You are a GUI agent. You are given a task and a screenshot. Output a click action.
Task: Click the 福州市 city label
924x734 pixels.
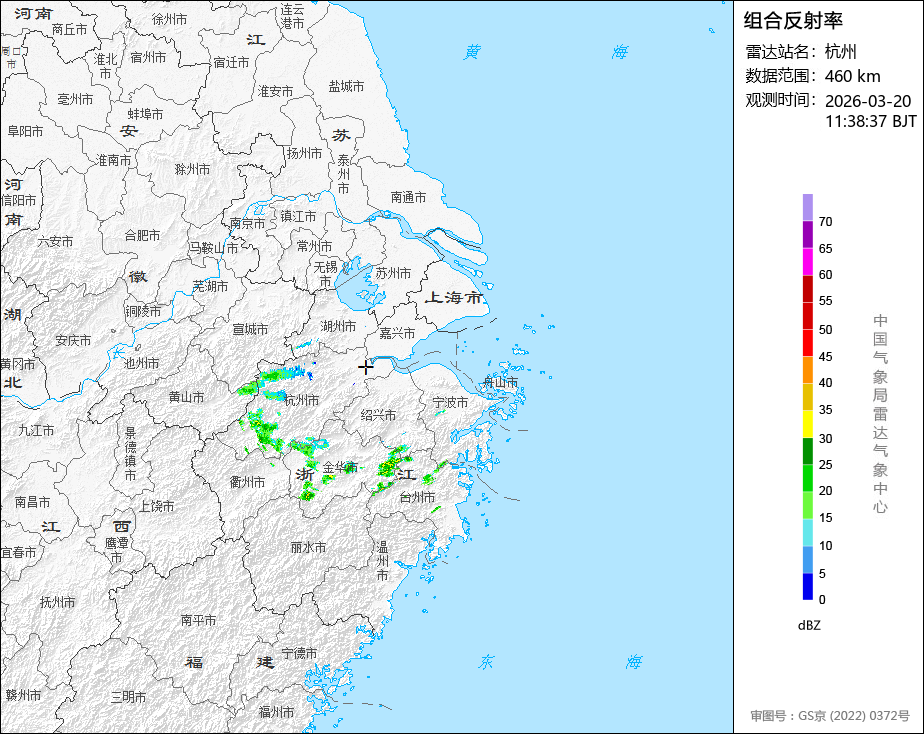point(276,712)
